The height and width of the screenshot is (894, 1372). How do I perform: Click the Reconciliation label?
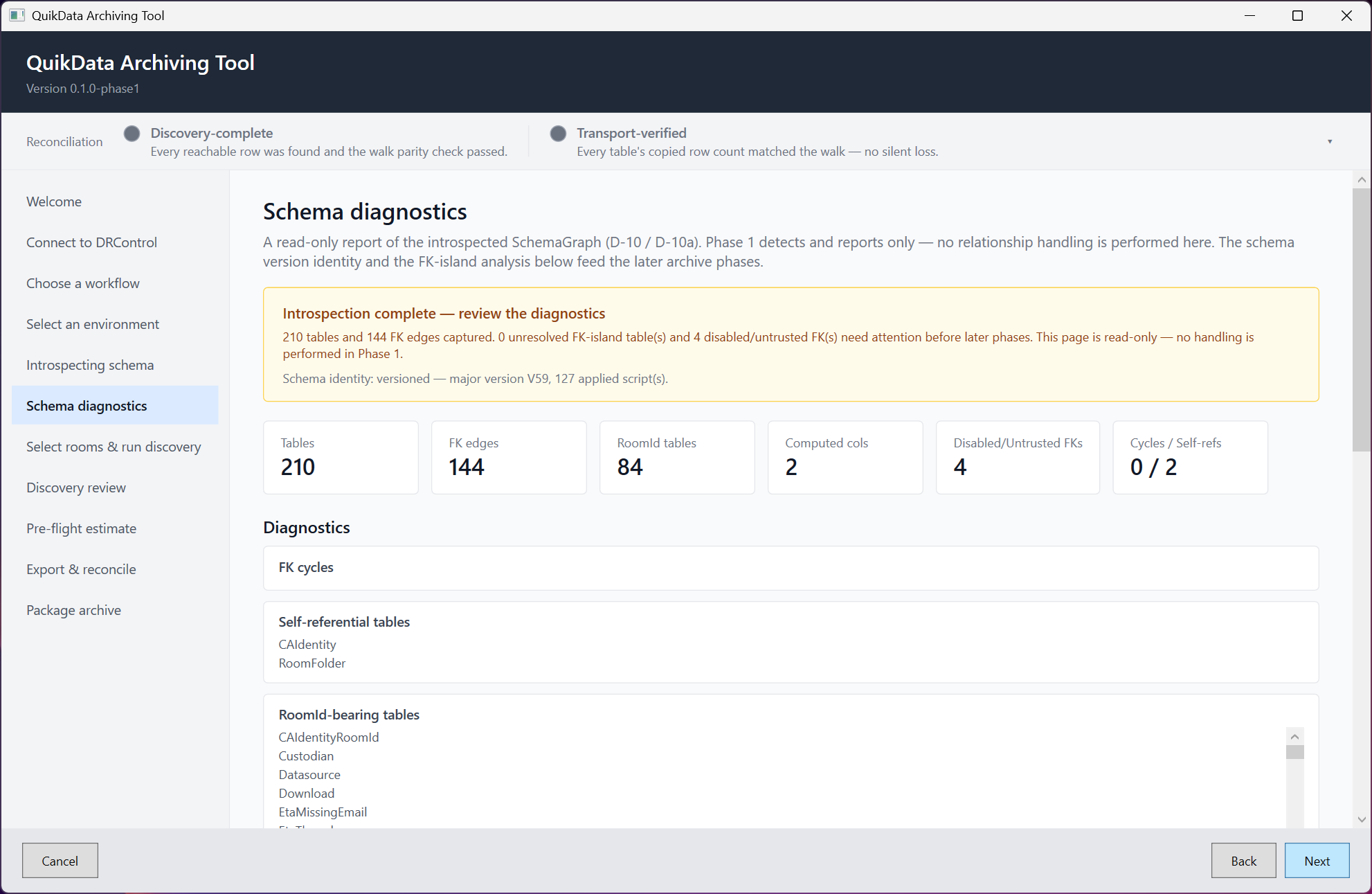click(x=64, y=142)
